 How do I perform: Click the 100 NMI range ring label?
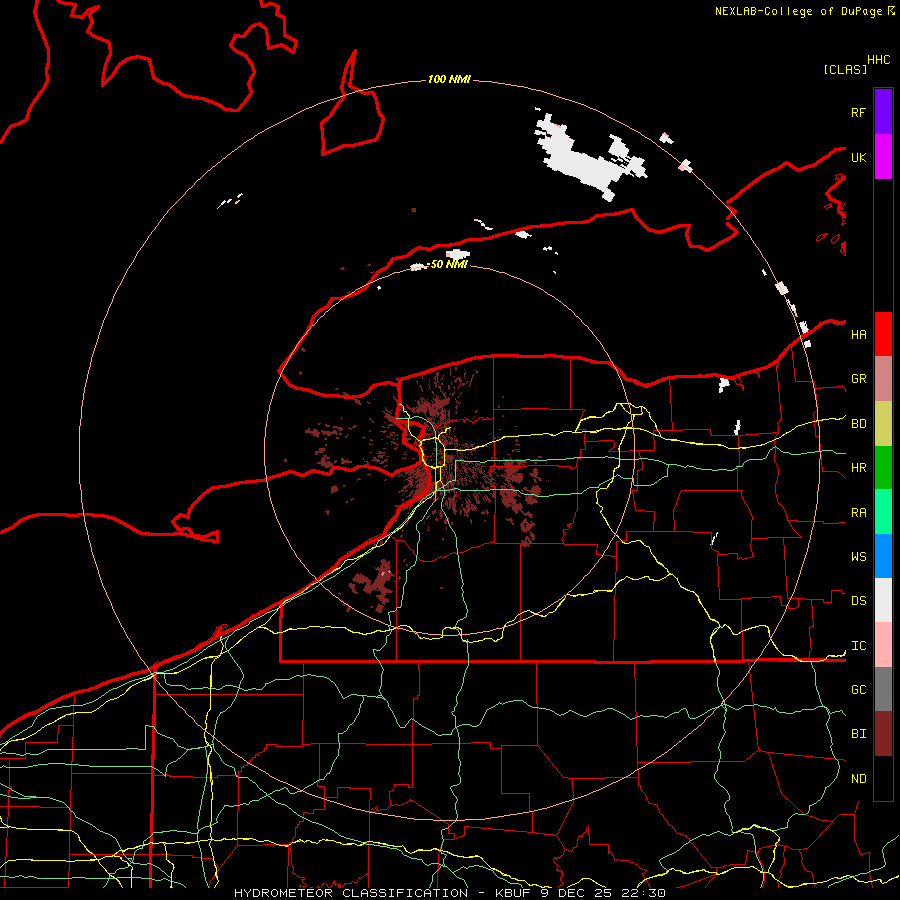click(x=449, y=79)
